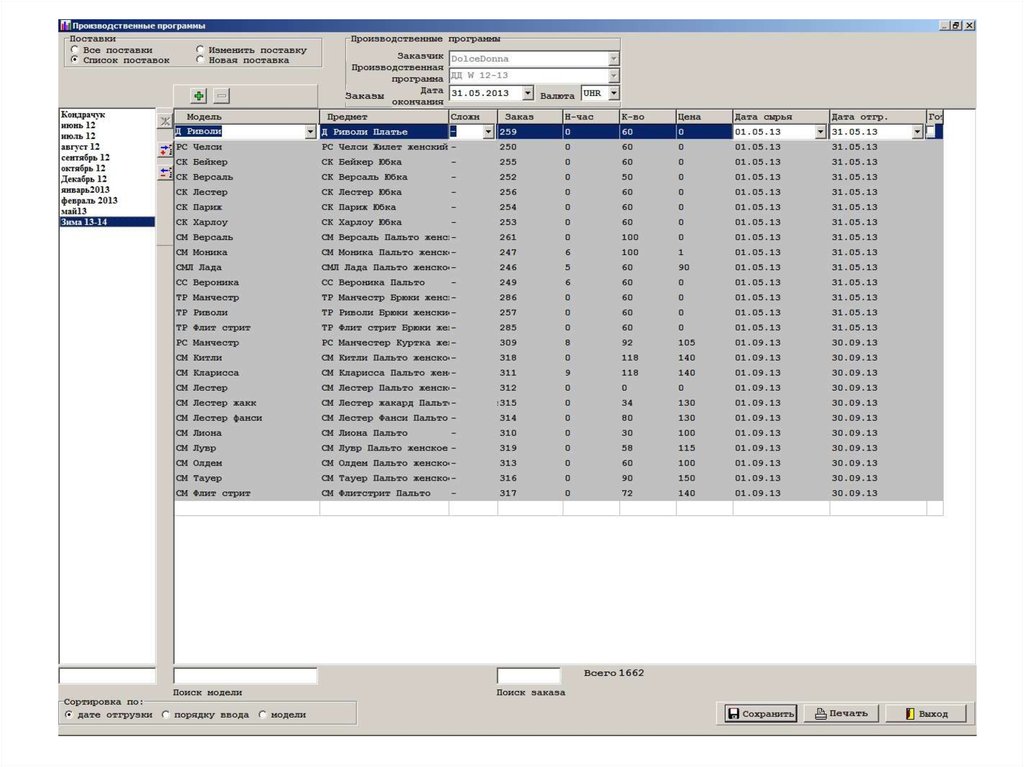Click the 'Печать' print button
The height and width of the screenshot is (767, 1024).
[x=842, y=713]
